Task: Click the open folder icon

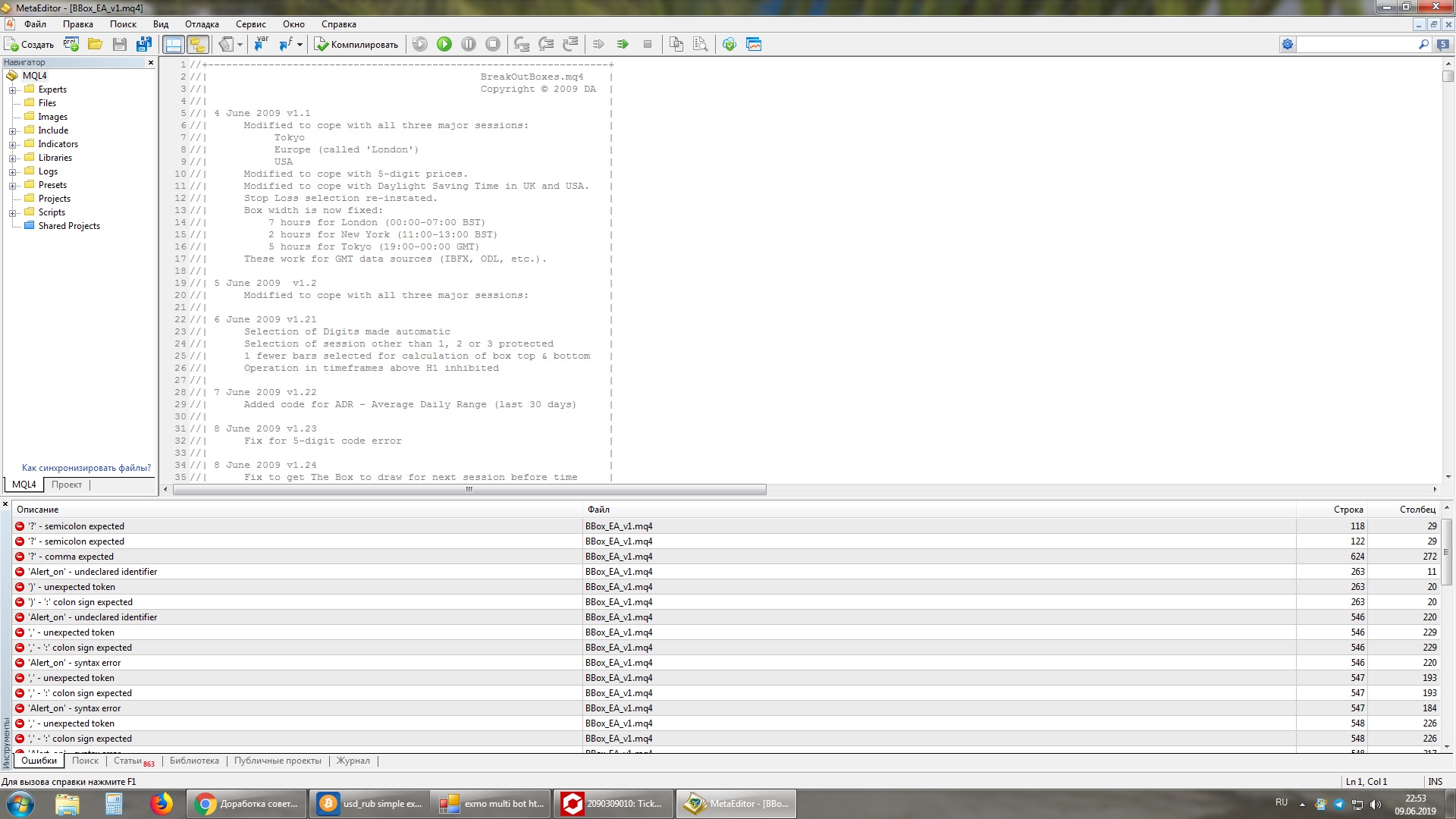Action: (95, 44)
